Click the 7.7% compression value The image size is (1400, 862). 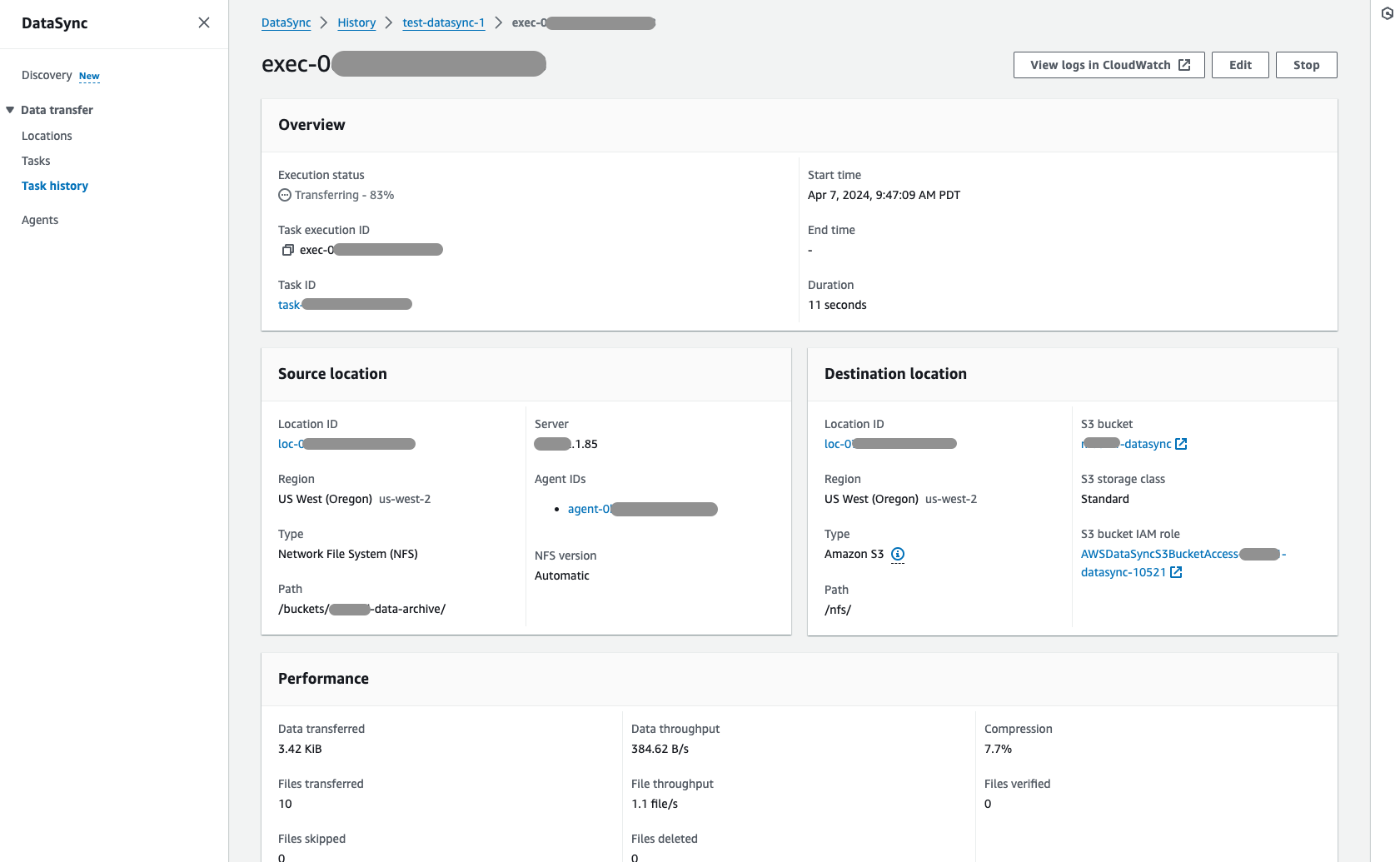[x=998, y=749]
